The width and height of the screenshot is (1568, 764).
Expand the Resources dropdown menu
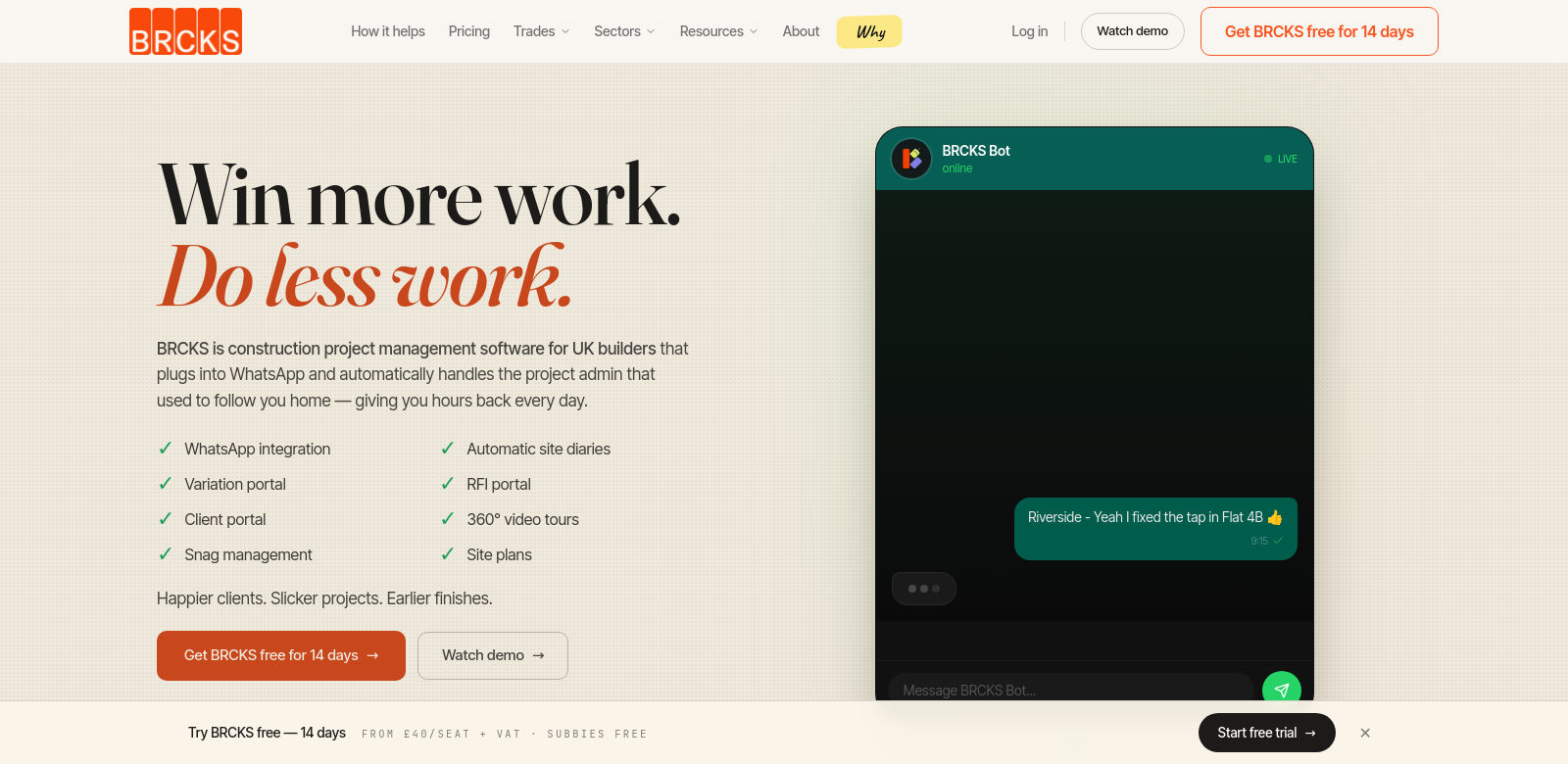tap(718, 31)
